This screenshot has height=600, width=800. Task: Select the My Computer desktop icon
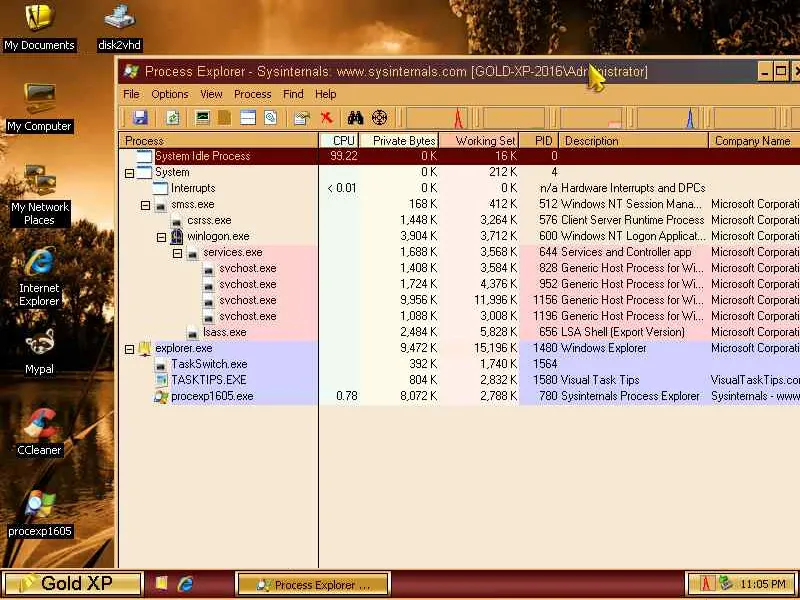39,108
